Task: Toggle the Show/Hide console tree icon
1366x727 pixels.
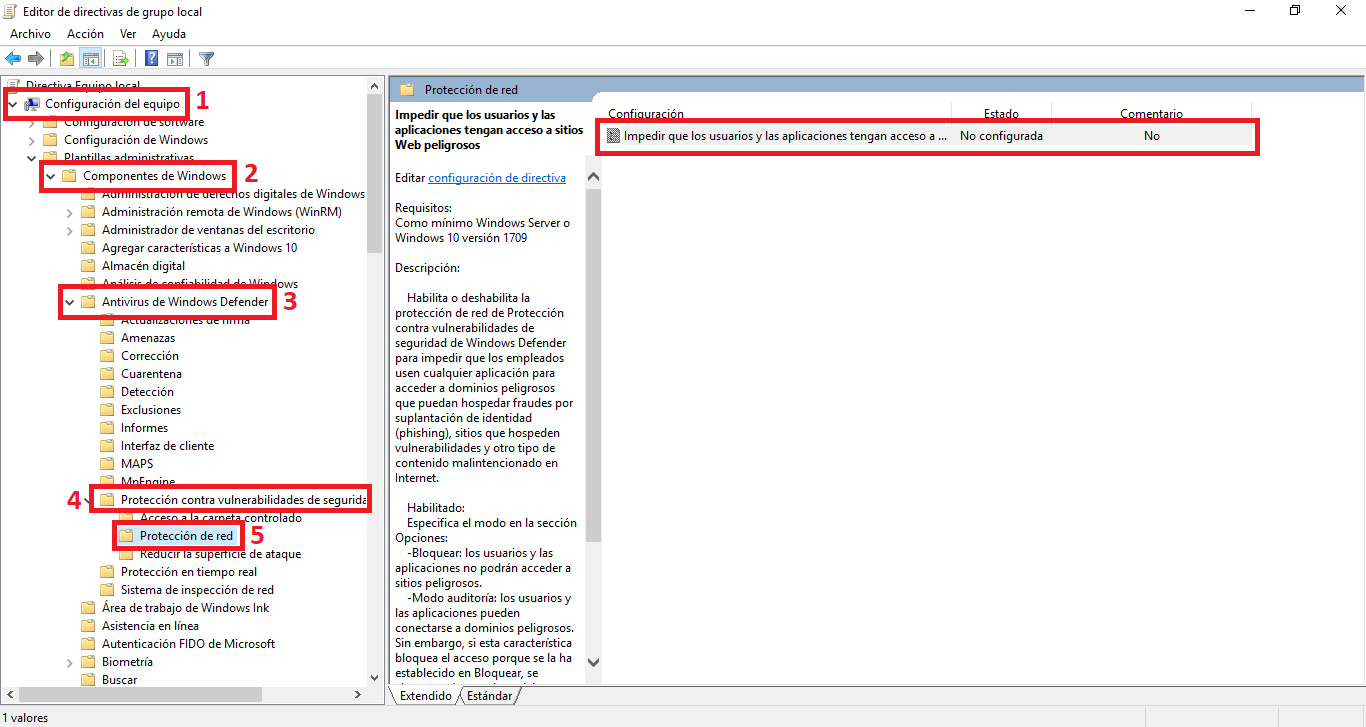Action: click(90, 58)
